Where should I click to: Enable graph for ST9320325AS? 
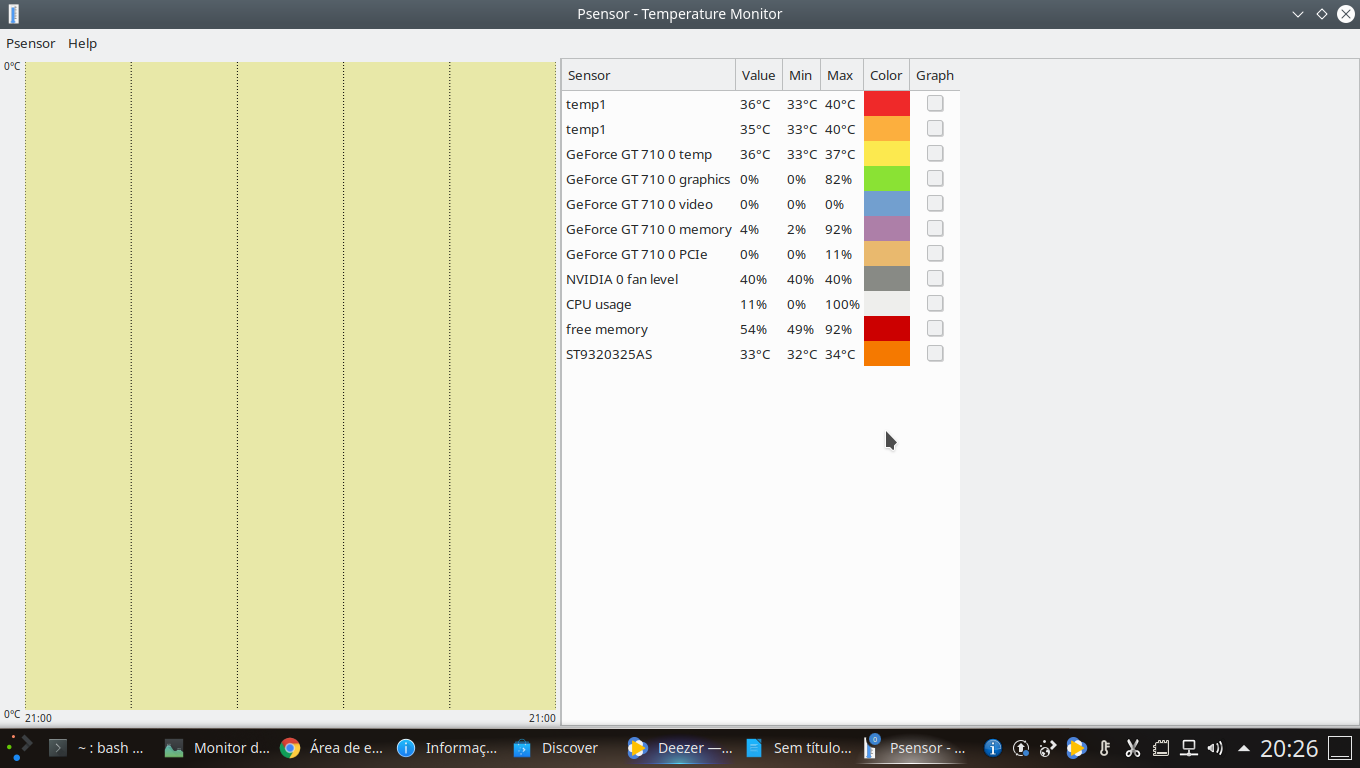tap(935, 353)
